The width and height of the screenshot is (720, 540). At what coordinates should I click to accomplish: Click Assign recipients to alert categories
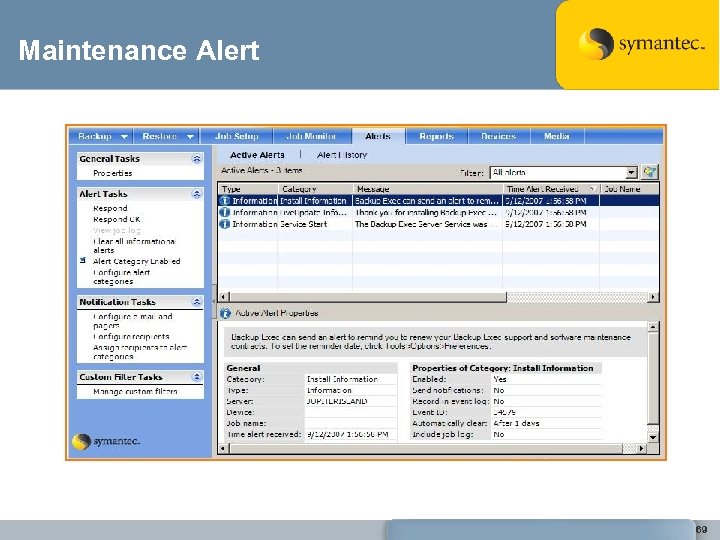(140, 352)
